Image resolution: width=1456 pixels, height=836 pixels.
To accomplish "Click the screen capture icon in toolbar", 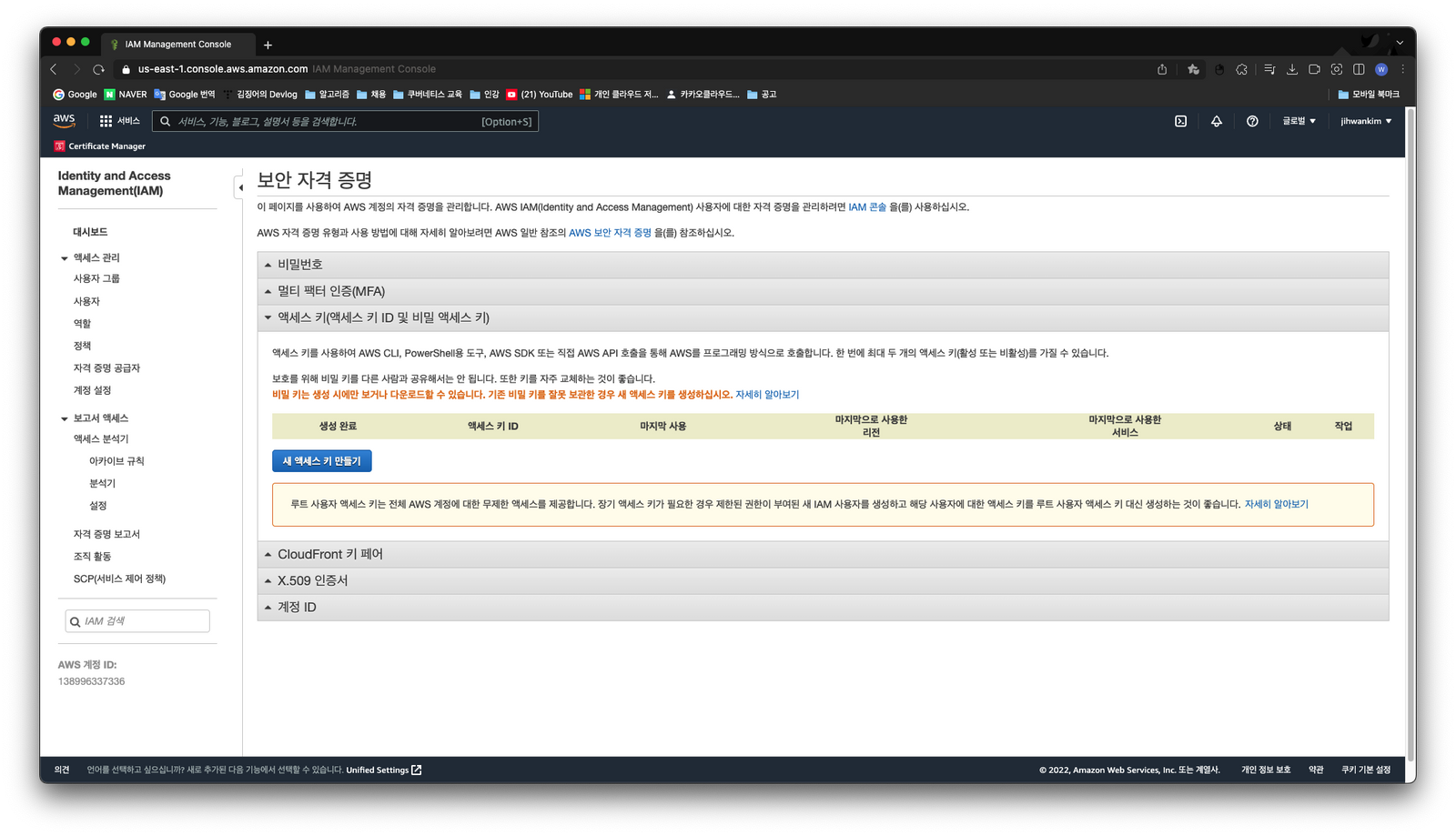I will [1336, 69].
